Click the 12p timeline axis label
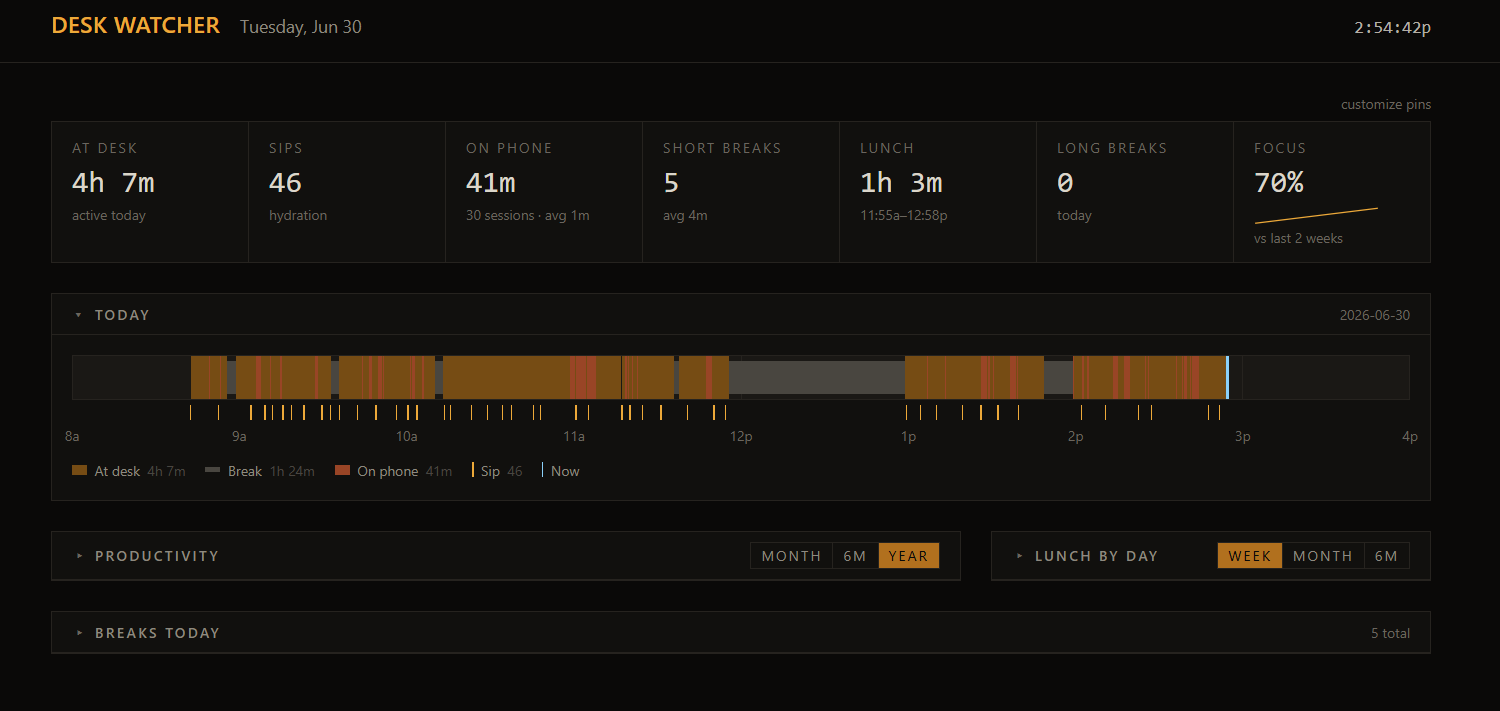The height and width of the screenshot is (711, 1500). point(741,437)
